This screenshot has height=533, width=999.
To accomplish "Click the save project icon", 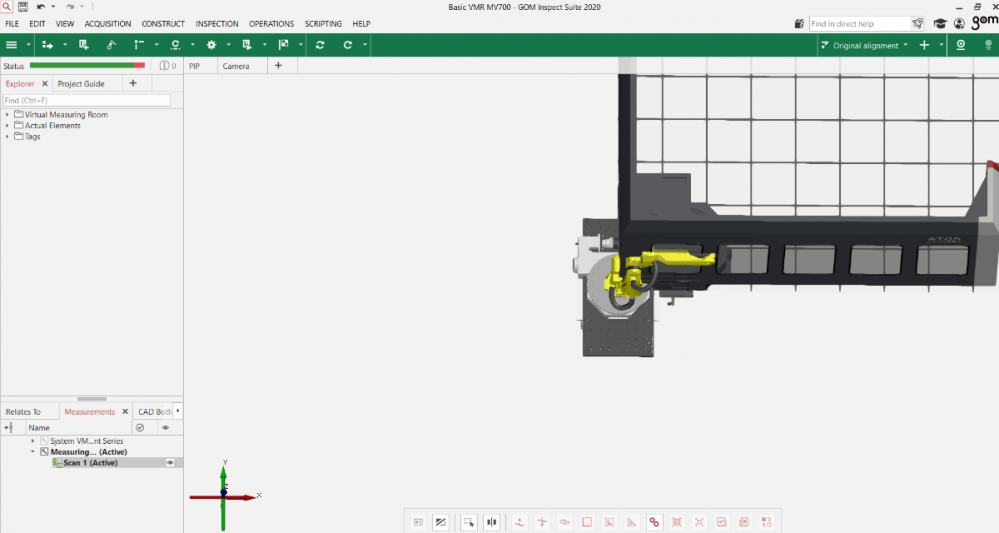I will (22, 7).
